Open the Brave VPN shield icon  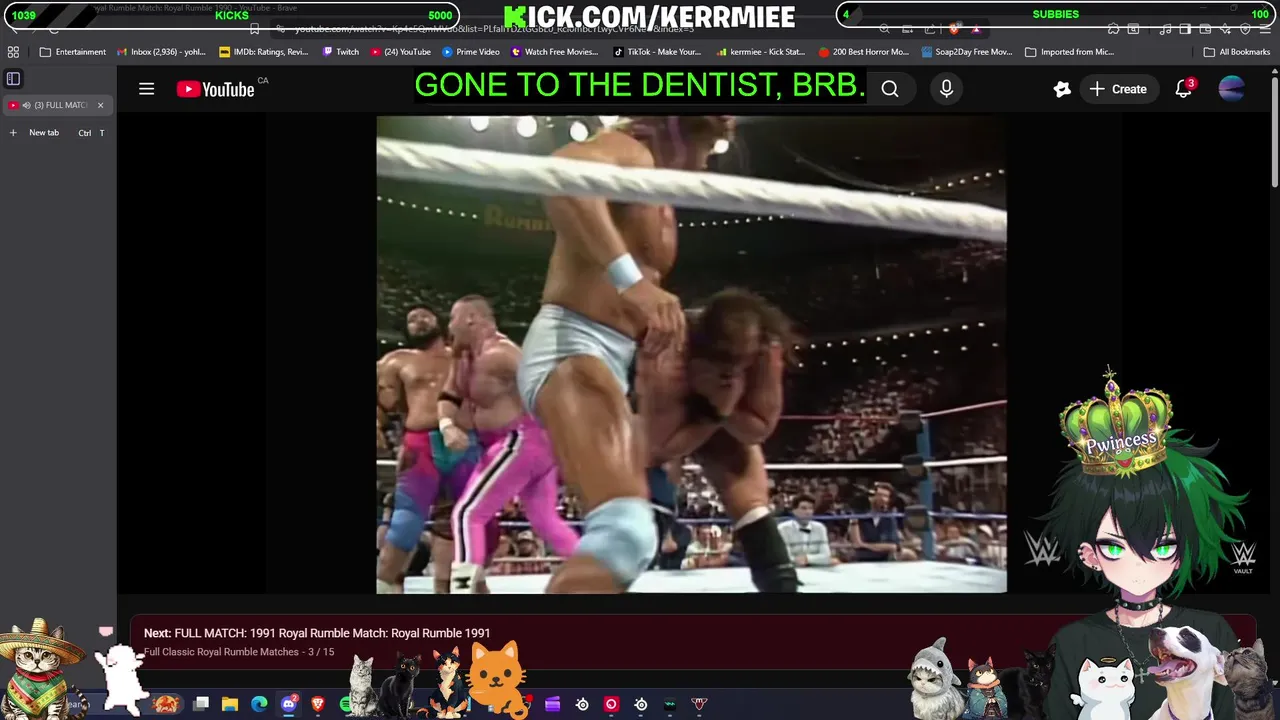(1245, 29)
